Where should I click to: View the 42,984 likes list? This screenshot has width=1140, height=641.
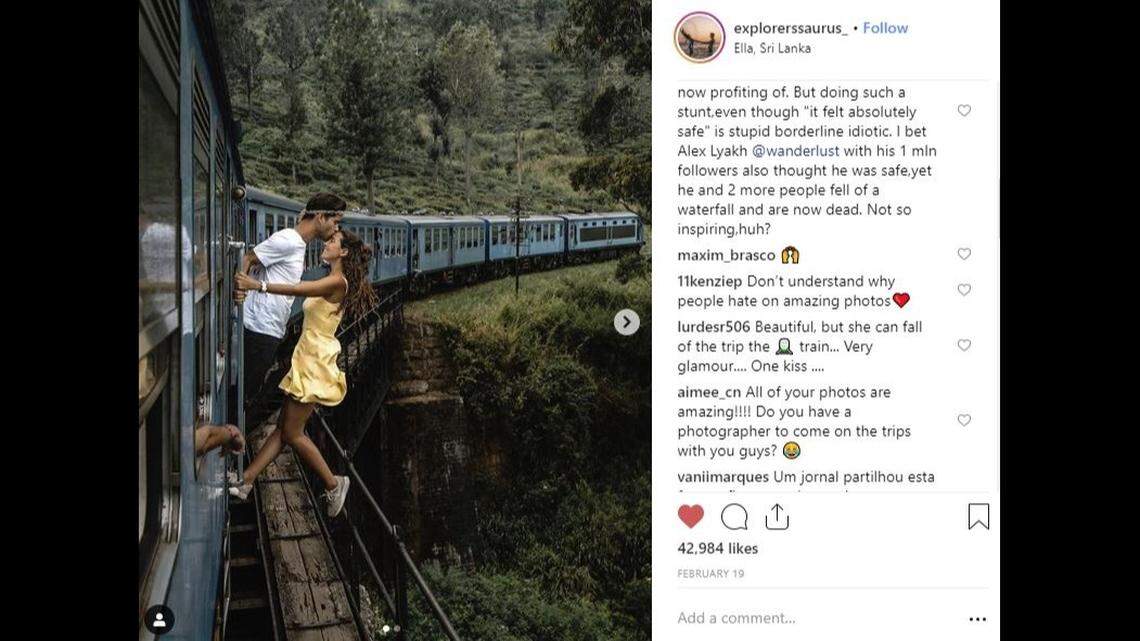[717, 548]
